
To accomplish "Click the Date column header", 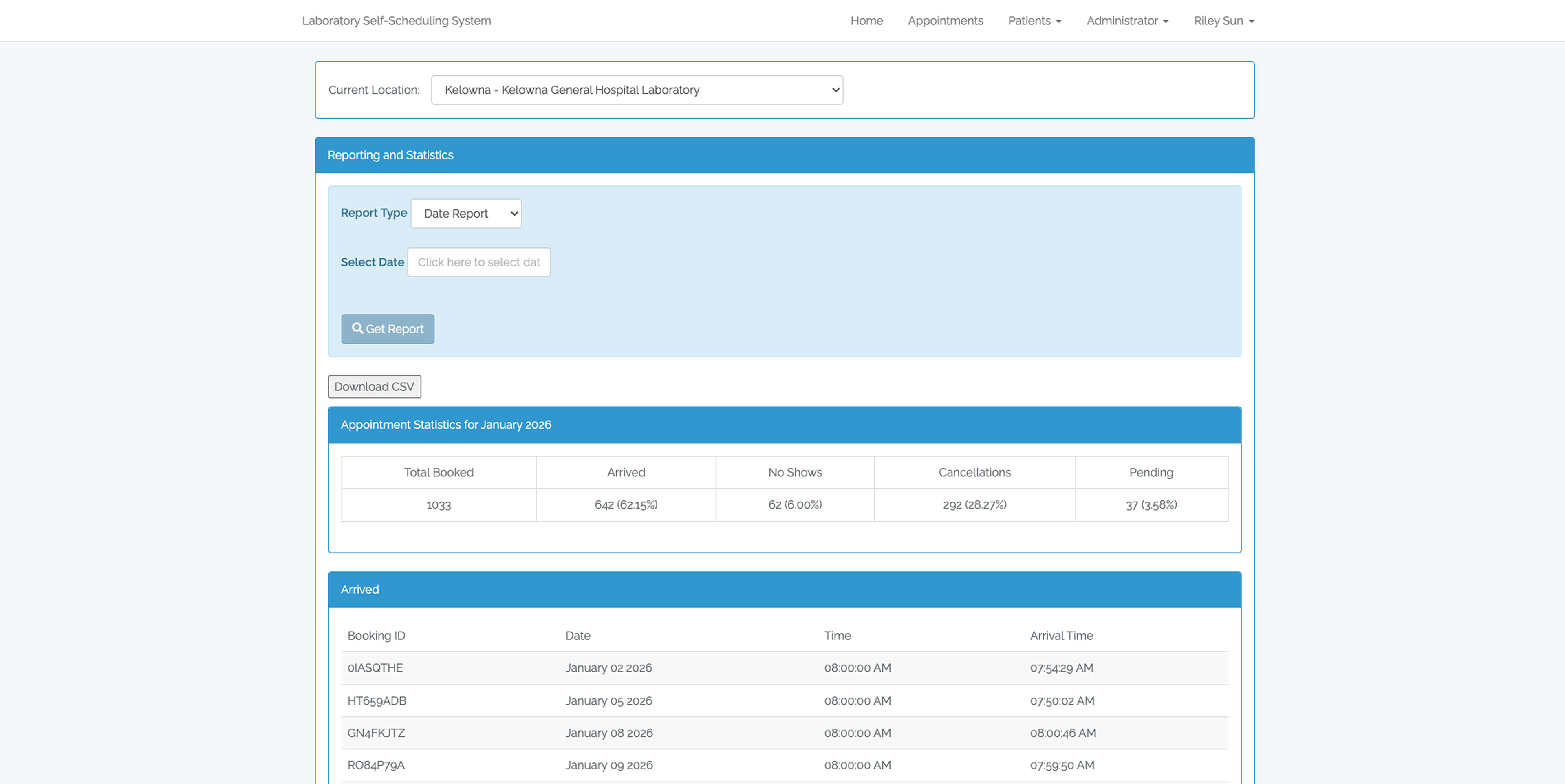I will click(577, 636).
